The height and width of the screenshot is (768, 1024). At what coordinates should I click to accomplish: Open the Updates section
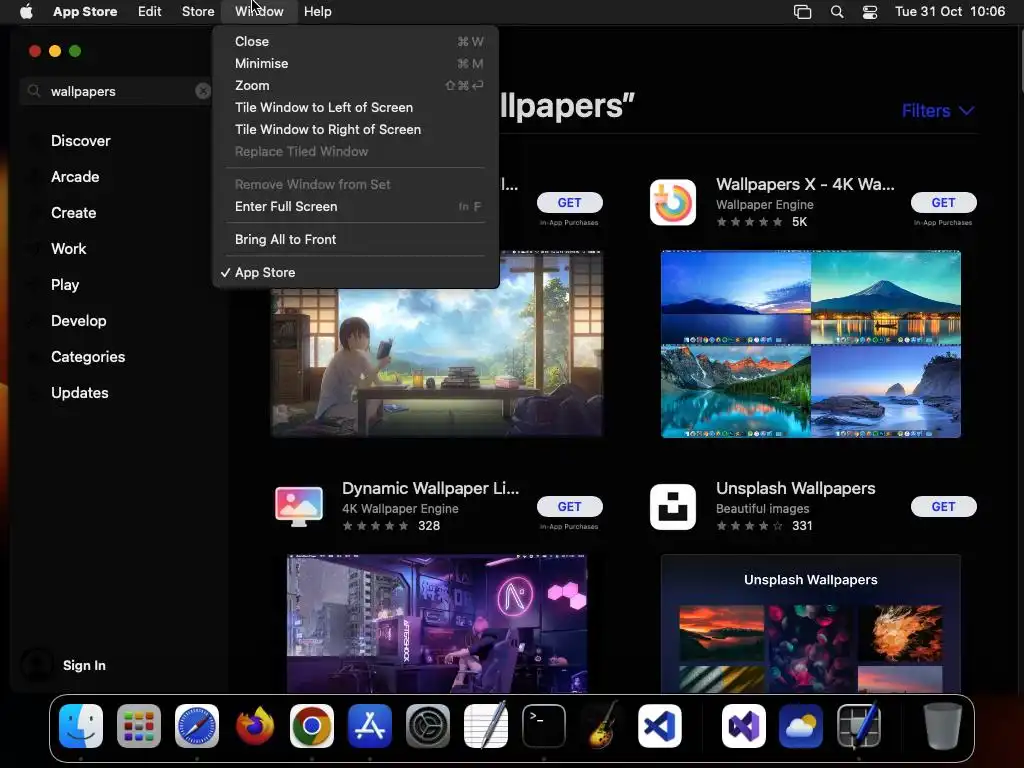pyautogui.click(x=80, y=392)
